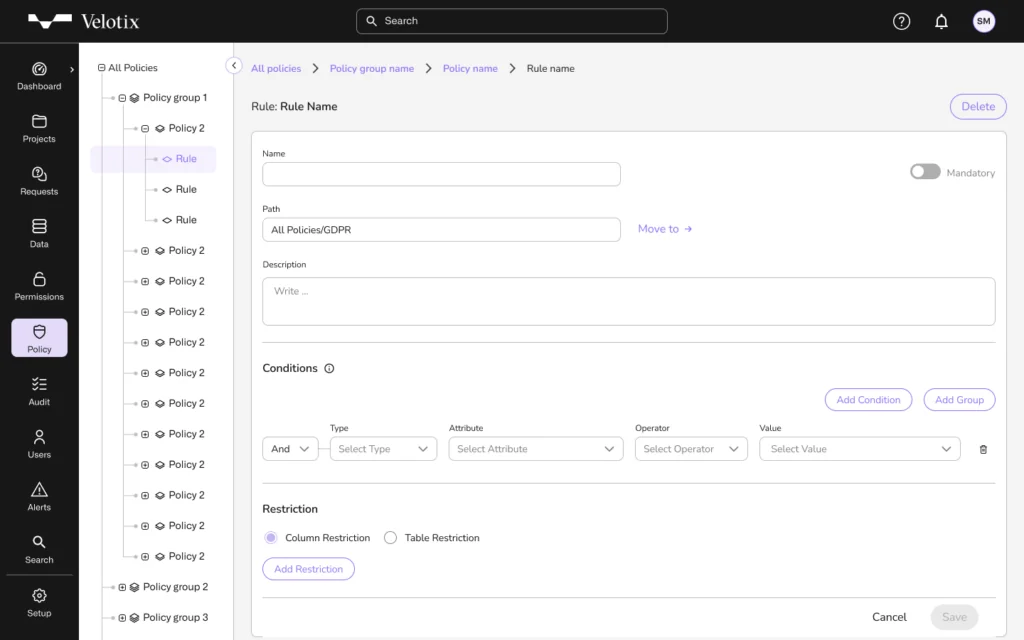1024x640 pixels.
Task: Delete the condition row with trash icon
Action: click(983, 449)
